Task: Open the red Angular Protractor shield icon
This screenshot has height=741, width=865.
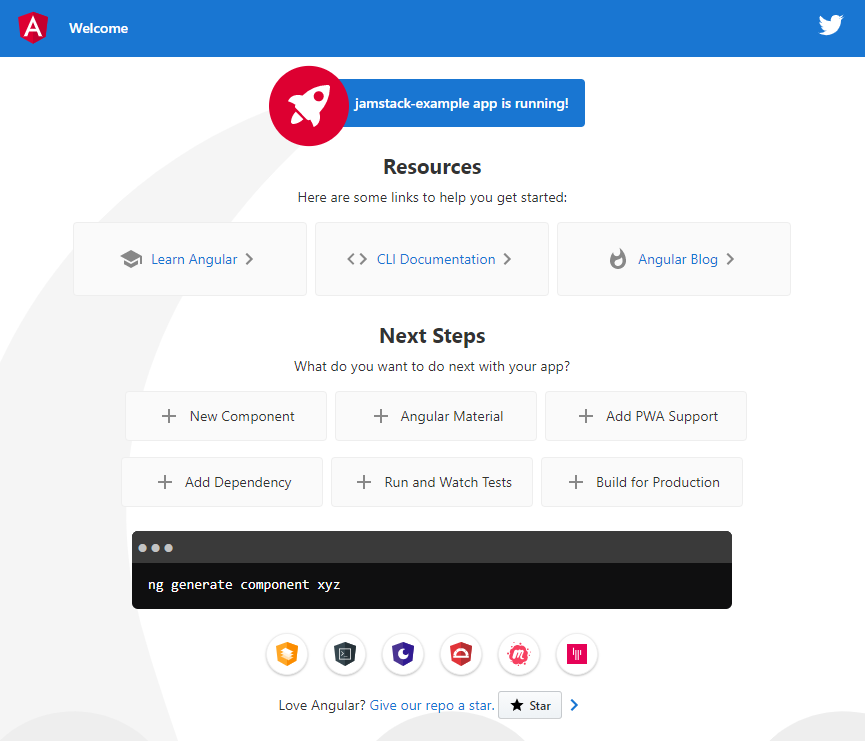Action: coord(461,654)
